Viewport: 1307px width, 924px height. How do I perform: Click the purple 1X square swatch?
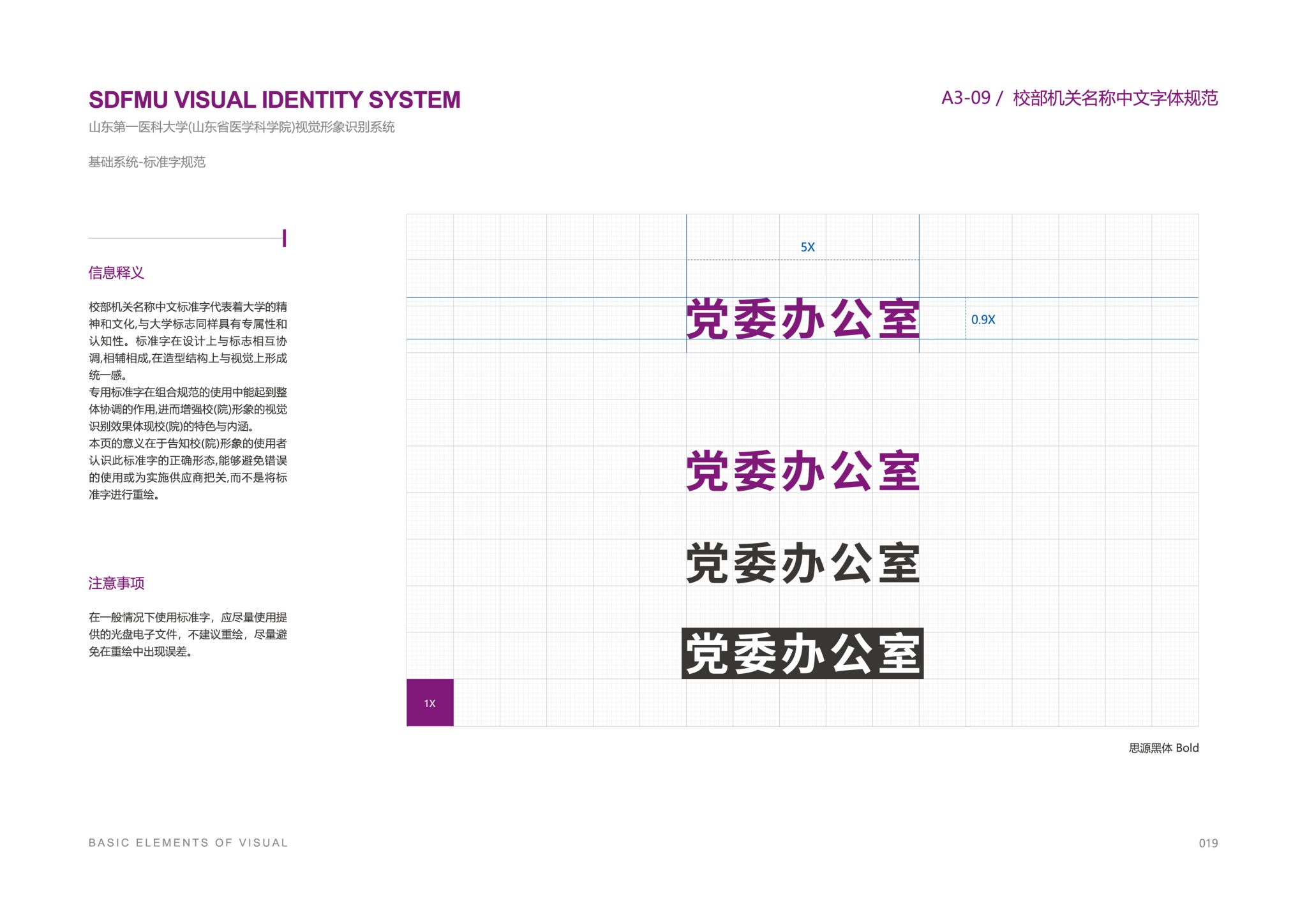tap(429, 703)
